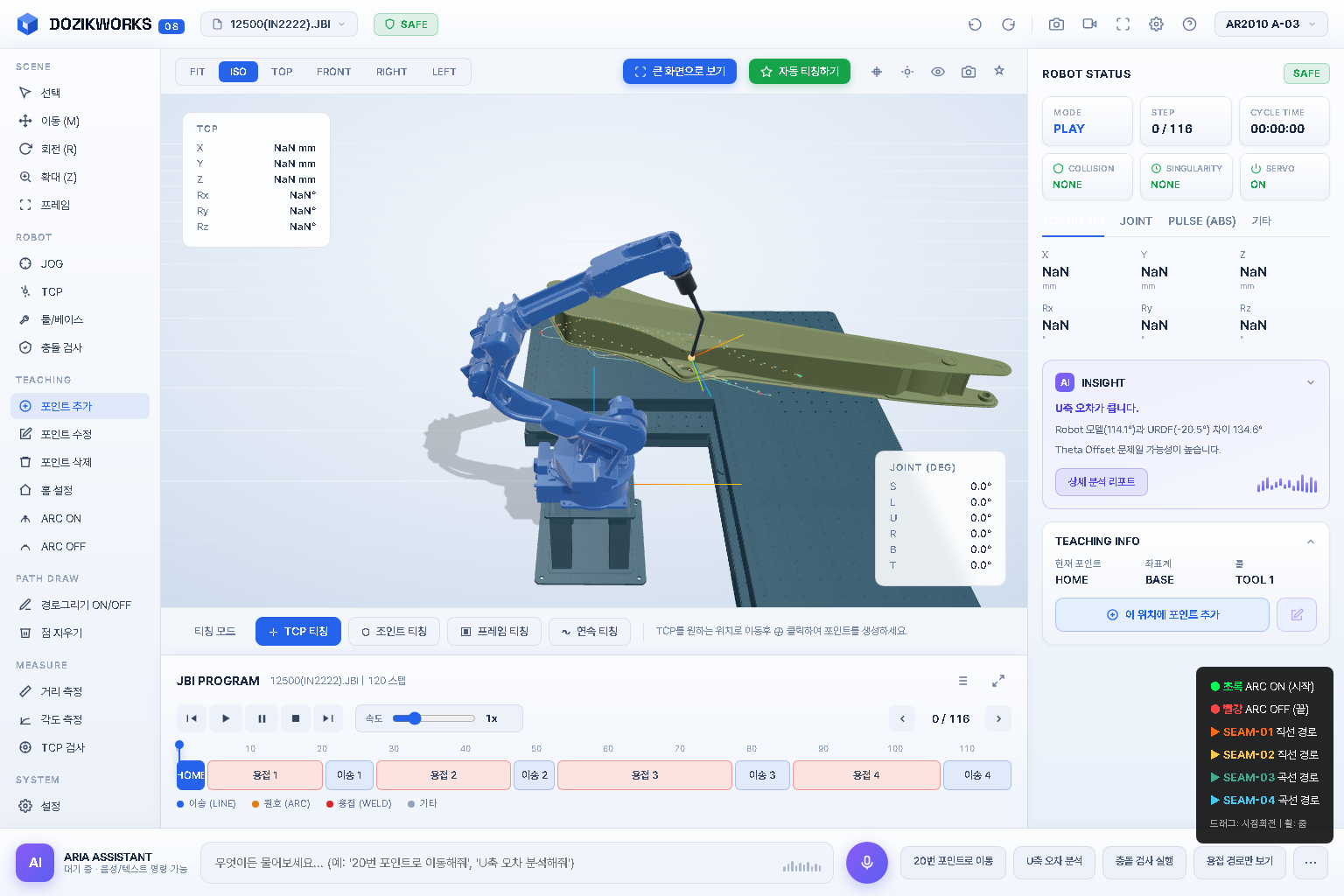Go to next step with right chevron
This screenshot has width=1344, height=896.
tap(998, 718)
